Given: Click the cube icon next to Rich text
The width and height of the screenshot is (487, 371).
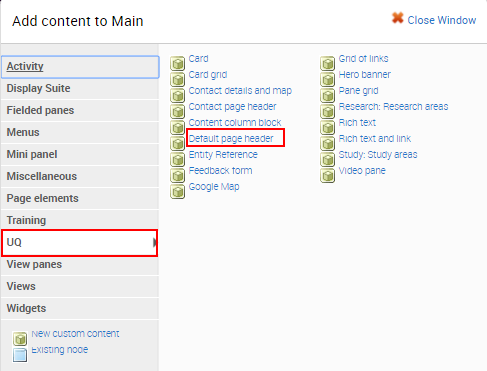Looking at the screenshot, I should 327,127.
